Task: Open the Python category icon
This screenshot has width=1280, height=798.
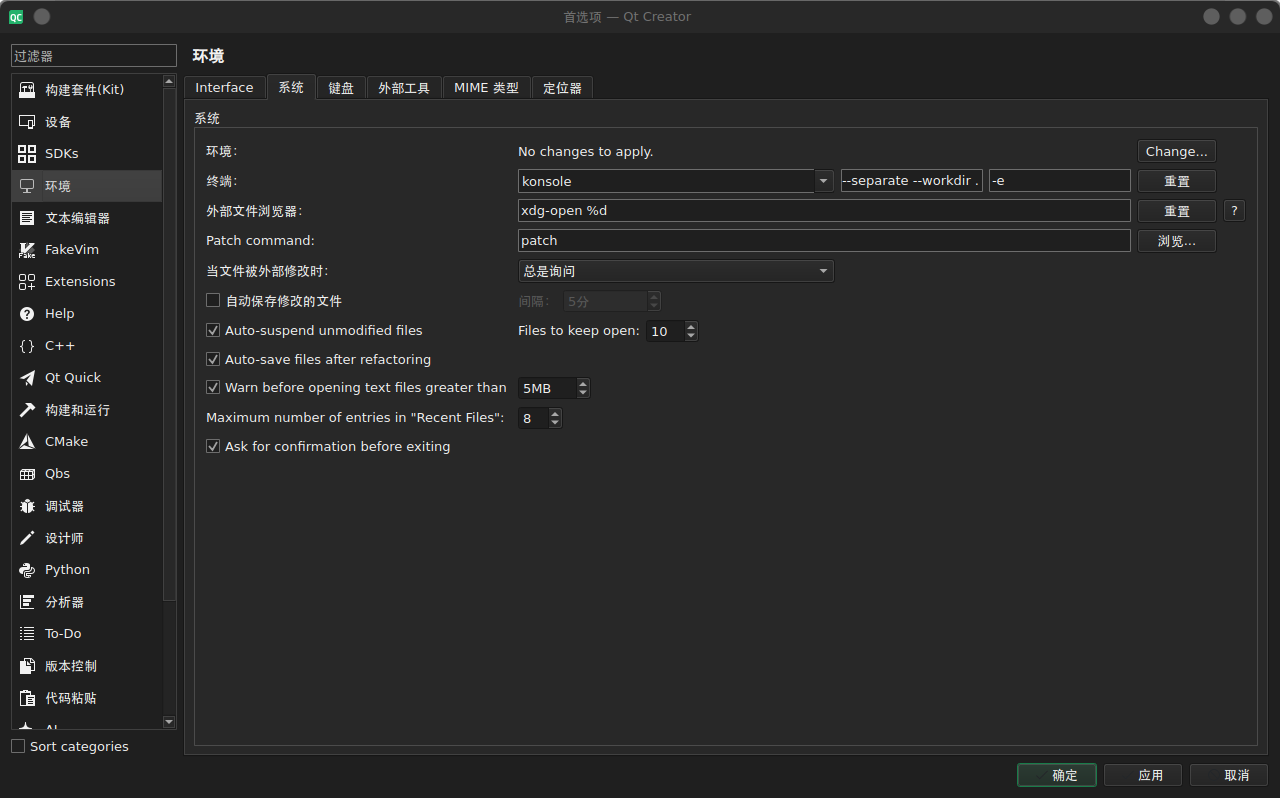Action: (27, 570)
